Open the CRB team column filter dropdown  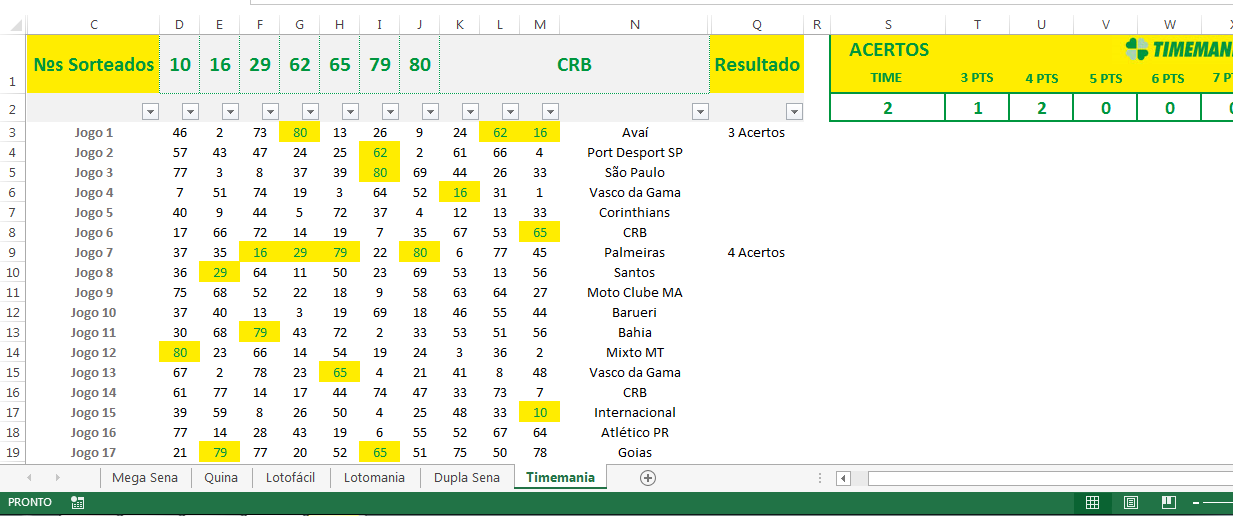click(x=700, y=112)
